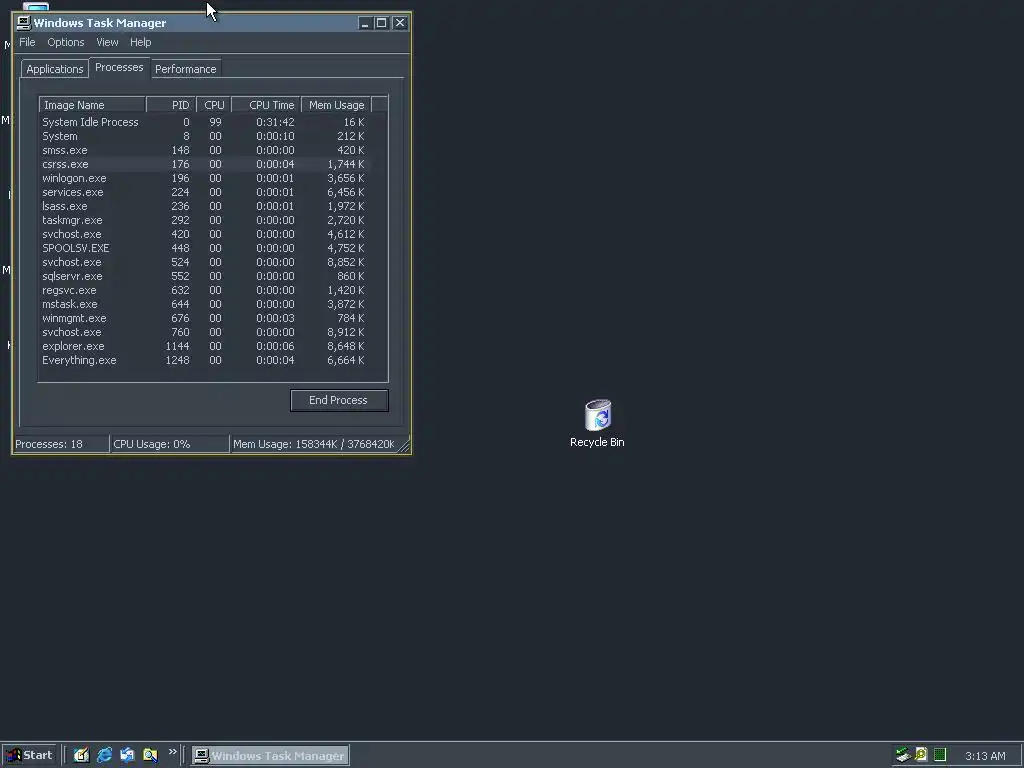The image size is (1024, 768).
Task: Click the CPU Usage: 0% status entry
Action: pyautogui.click(x=170, y=444)
